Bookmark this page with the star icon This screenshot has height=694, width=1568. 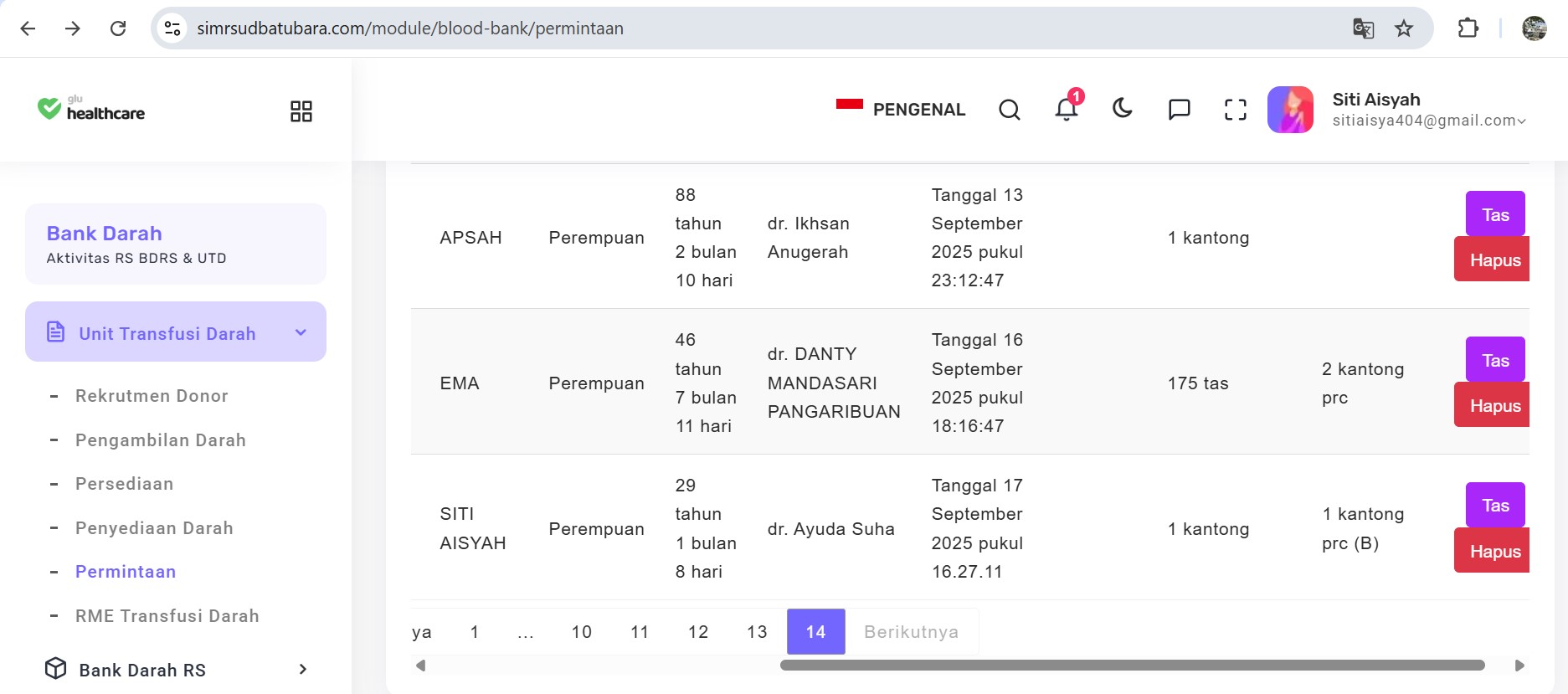point(1404,28)
